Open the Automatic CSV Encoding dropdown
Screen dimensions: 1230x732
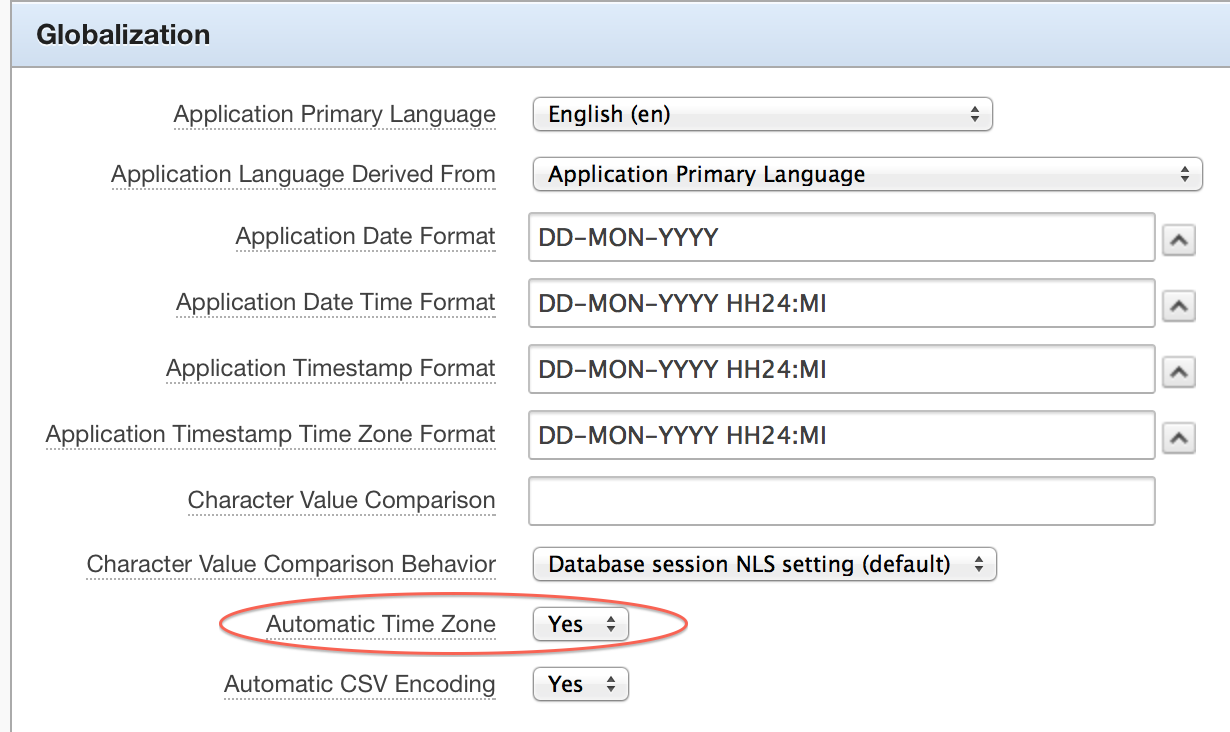pyautogui.click(x=580, y=684)
